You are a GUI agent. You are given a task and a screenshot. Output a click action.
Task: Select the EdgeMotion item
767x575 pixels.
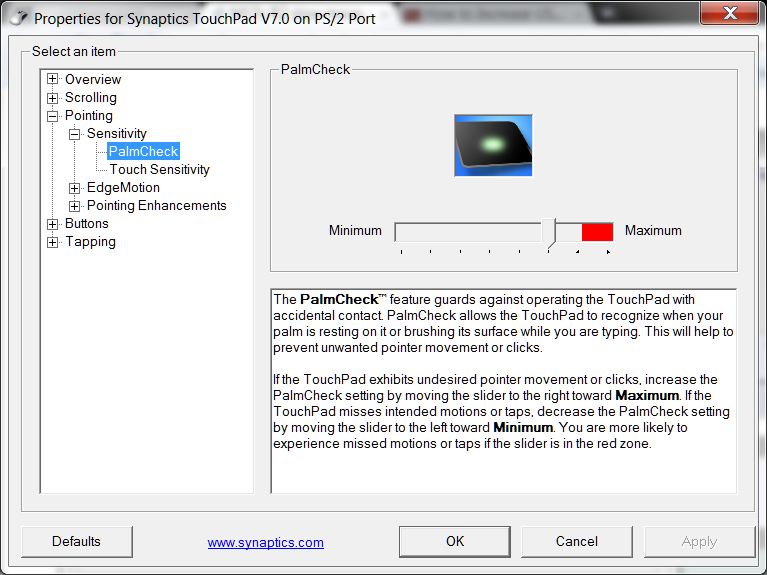pos(123,187)
